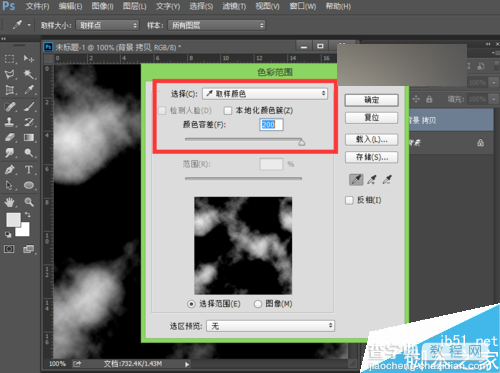
Task: Click the subtract from sample eyedropper
Action: pyautogui.click(x=387, y=180)
